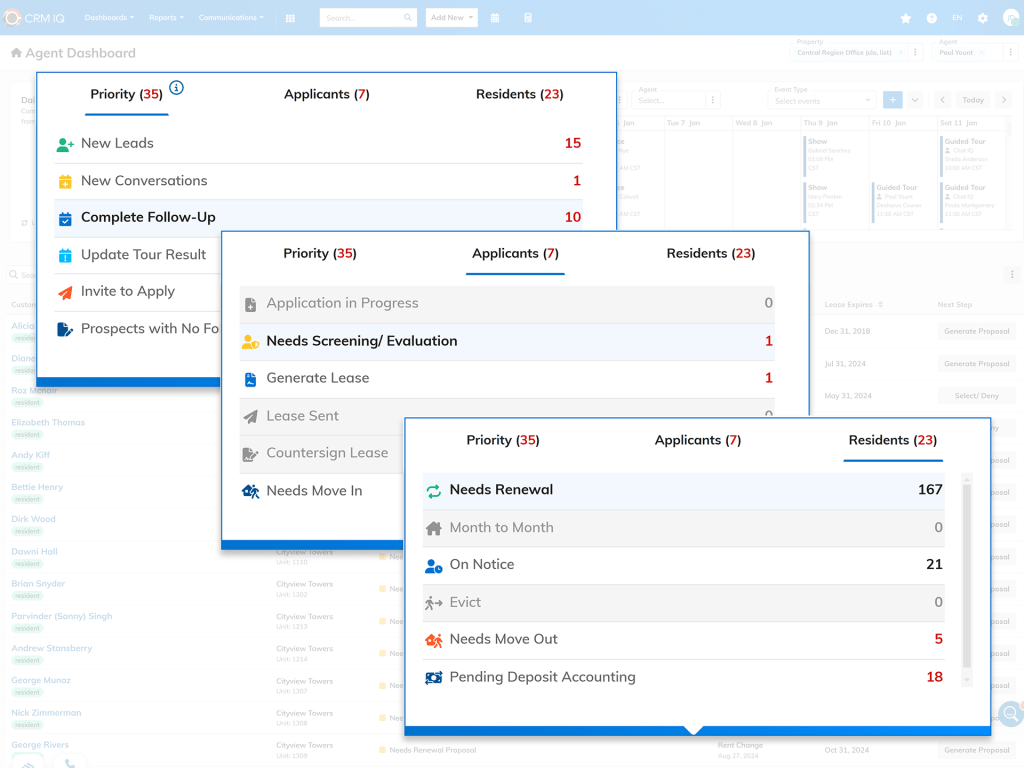The width and height of the screenshot is (1024, 768).
Task: Open the Communications dropdown menu
Action: click(231, 18)
